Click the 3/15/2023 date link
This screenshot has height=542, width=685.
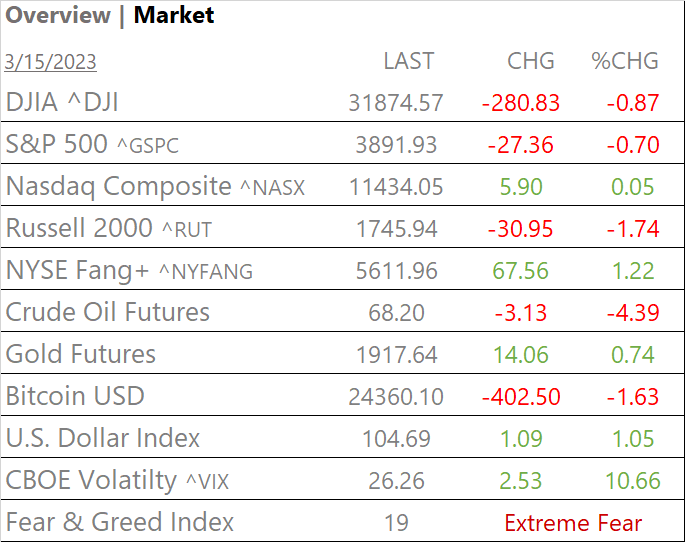[x=51, y=62]
